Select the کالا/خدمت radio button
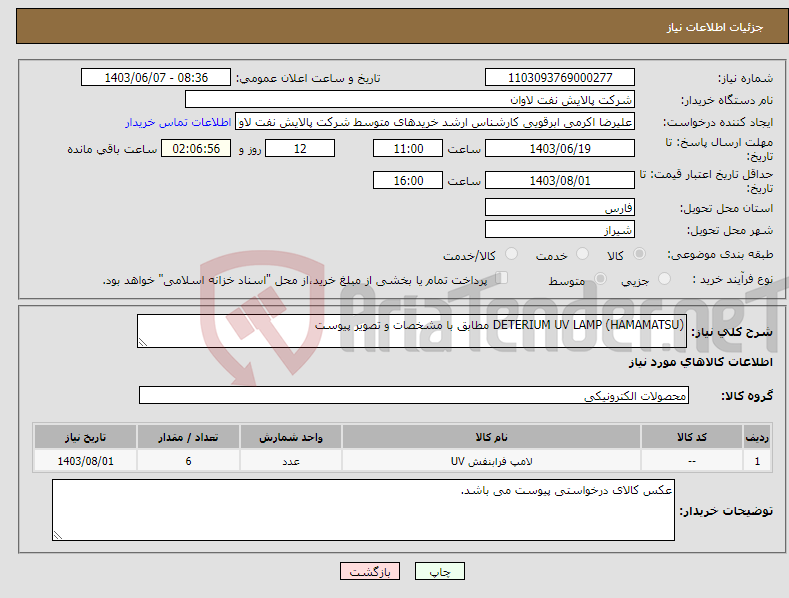The width and height of the screenshot is (789, 598). click(511, 254)
